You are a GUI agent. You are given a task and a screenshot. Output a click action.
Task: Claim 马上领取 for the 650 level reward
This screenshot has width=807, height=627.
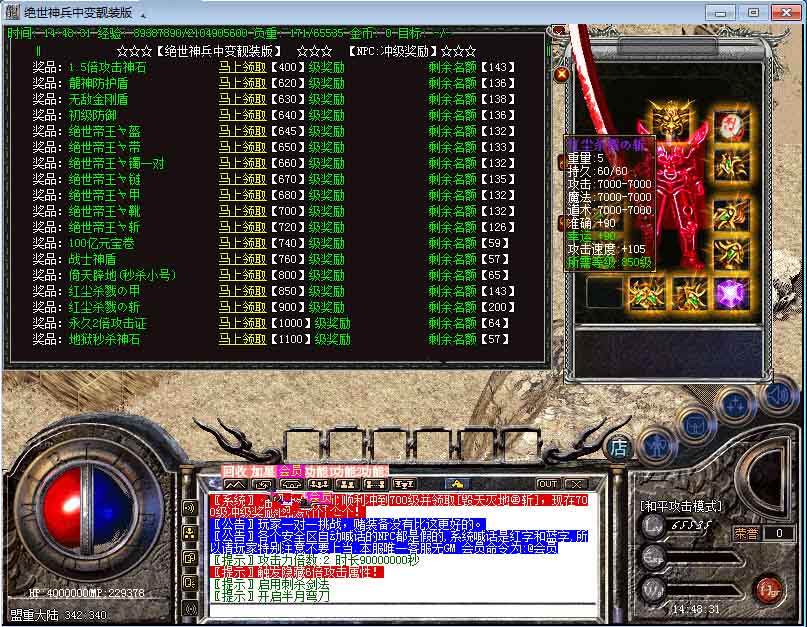242,147
